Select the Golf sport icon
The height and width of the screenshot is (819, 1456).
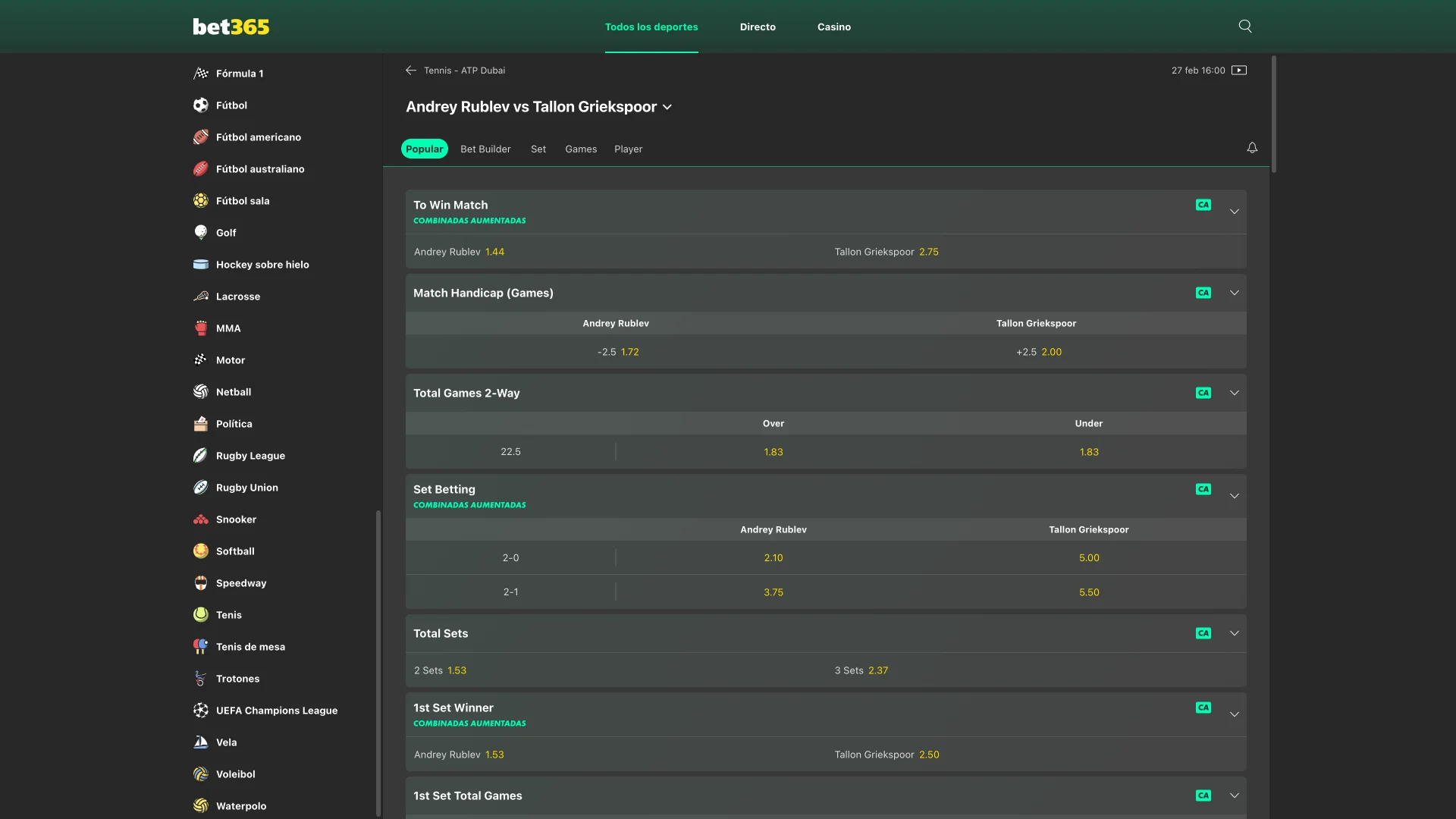click(200, 233)
